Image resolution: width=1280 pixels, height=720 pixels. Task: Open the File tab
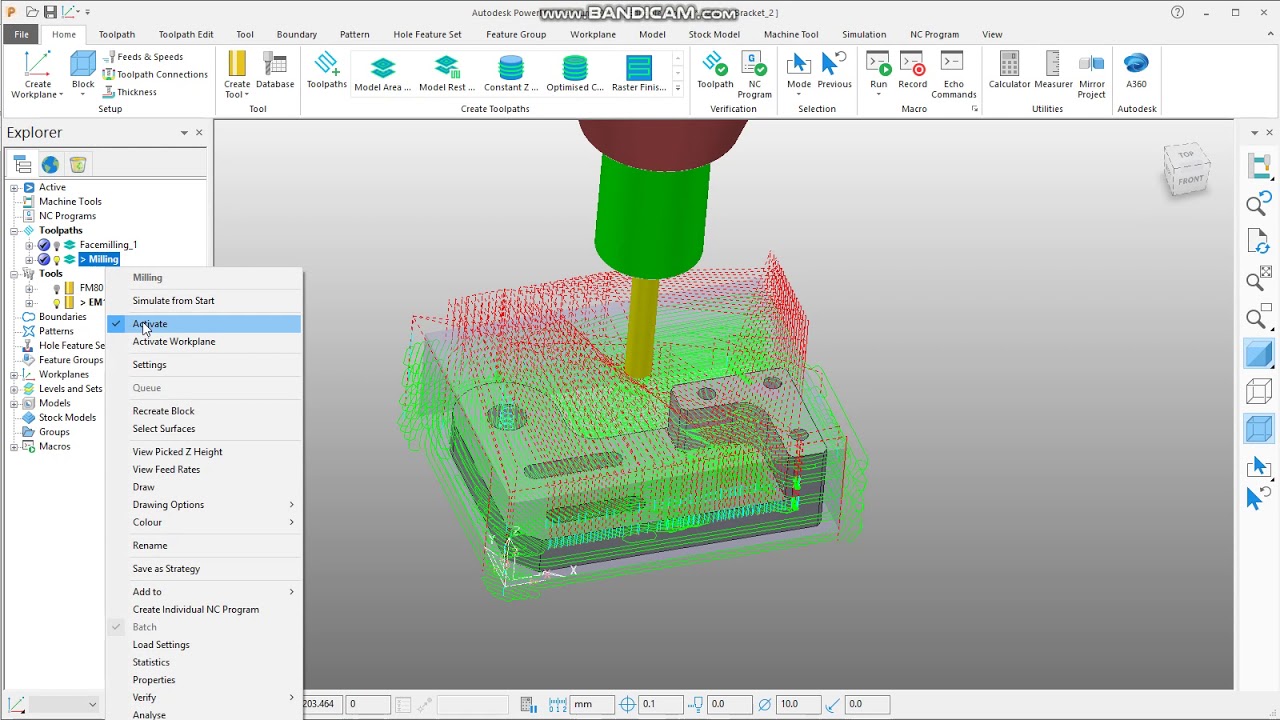coord(21,34)
